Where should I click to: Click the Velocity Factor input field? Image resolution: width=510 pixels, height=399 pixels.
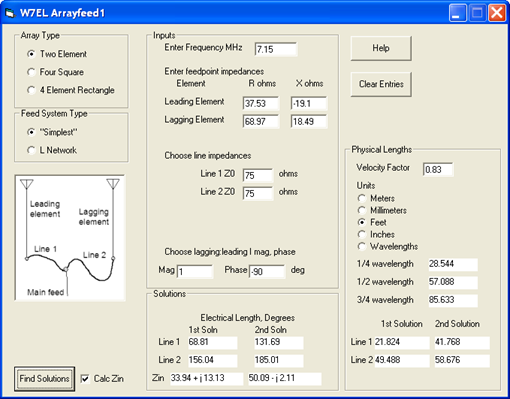pyautogui.click(x=438, y=169)
